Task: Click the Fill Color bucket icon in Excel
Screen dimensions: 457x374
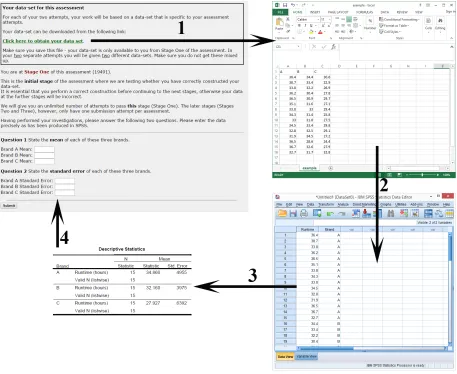Action: pyautogui.click(x=311, y=32)
